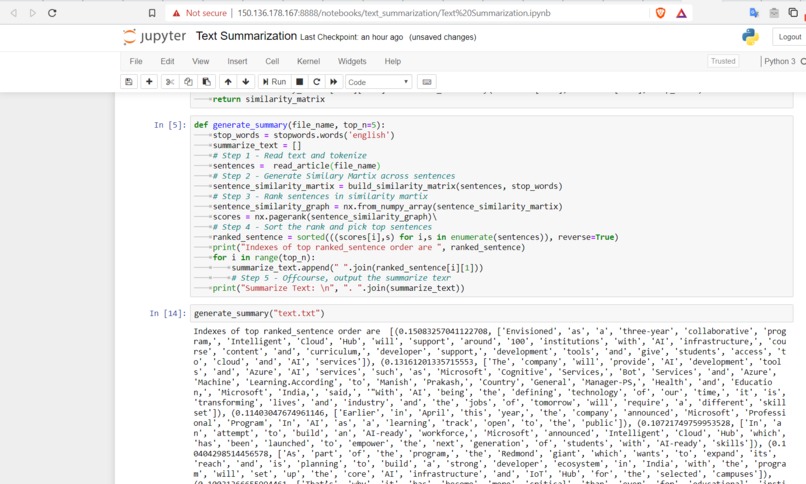Click the 'return similarity_matrix' code line
The height and width of the screenshot is (484, 806).
[x=268, y=99]
